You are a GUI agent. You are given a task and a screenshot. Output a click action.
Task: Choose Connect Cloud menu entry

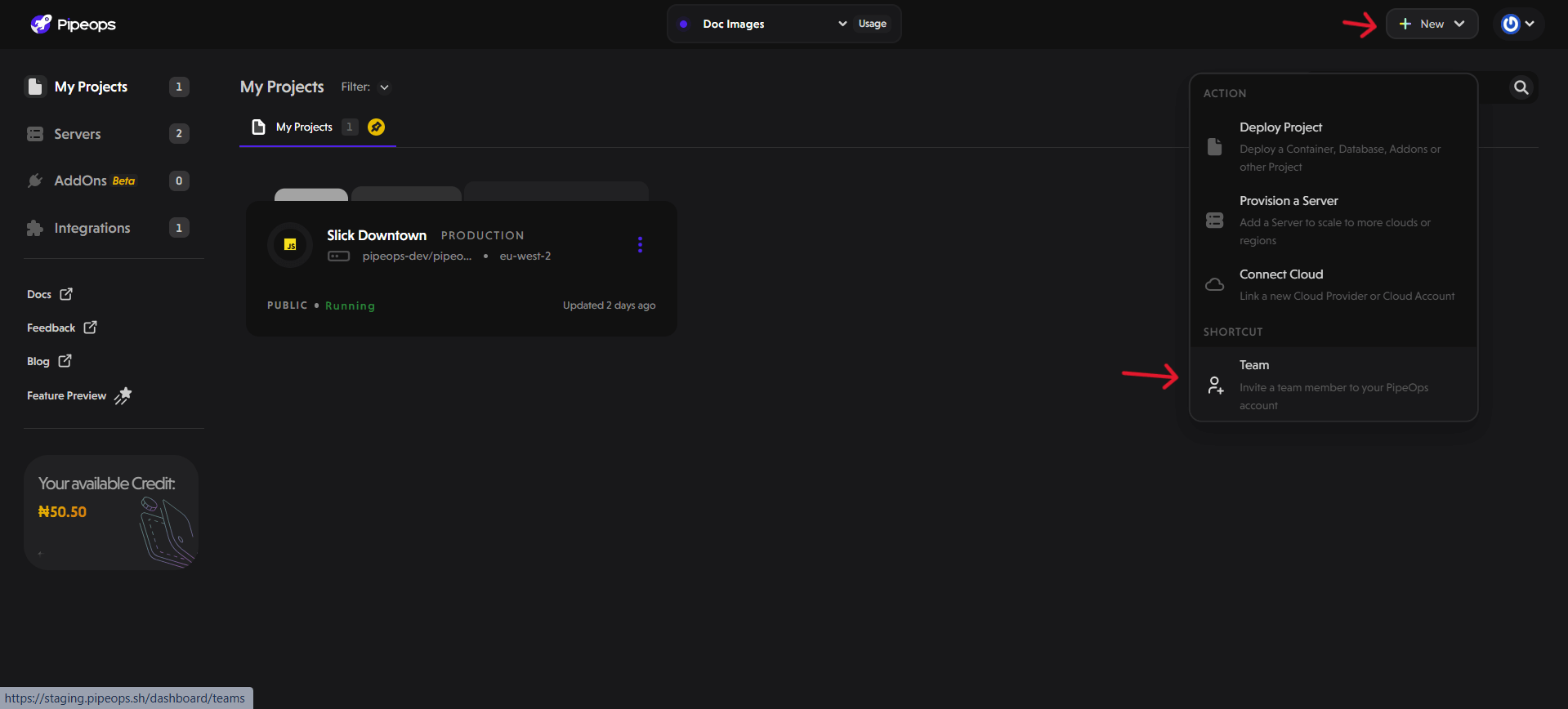pos(1333,284)
